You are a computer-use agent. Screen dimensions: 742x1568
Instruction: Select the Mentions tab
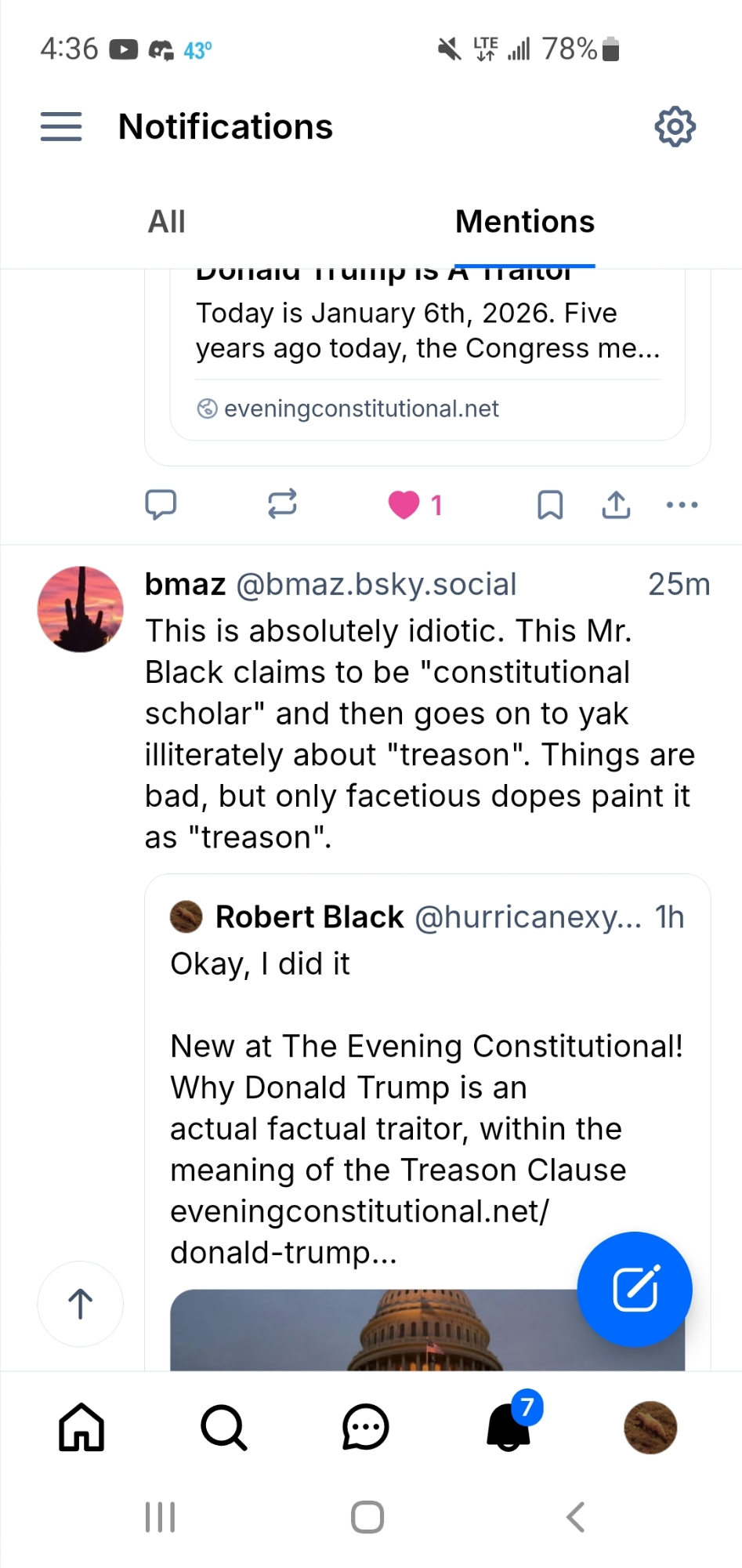524,222
